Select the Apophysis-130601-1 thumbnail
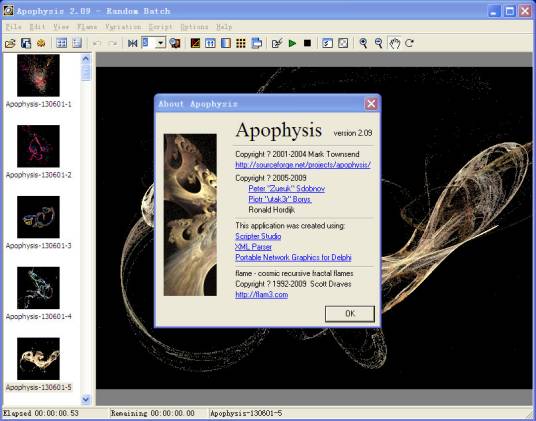The image size is (536, 421). (38, 75)
